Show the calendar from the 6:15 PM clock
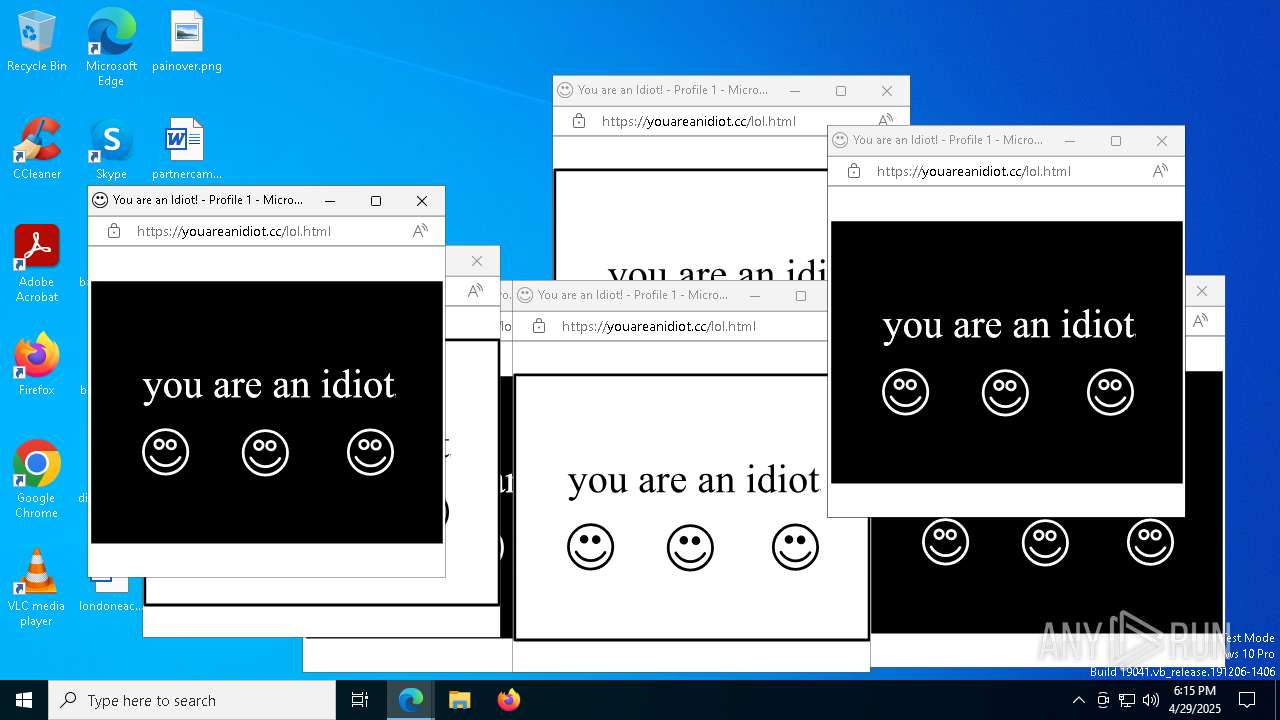Viewport: 1280px width, 720px height. click(1195, 700)
